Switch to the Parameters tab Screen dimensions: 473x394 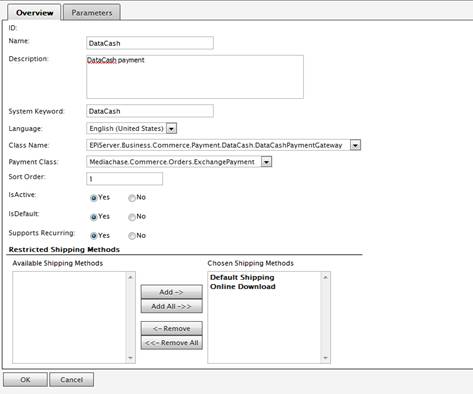92,13
